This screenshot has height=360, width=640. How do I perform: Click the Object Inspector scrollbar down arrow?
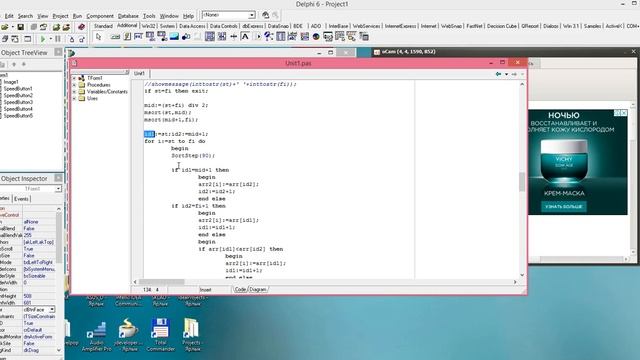pos(58,350)
